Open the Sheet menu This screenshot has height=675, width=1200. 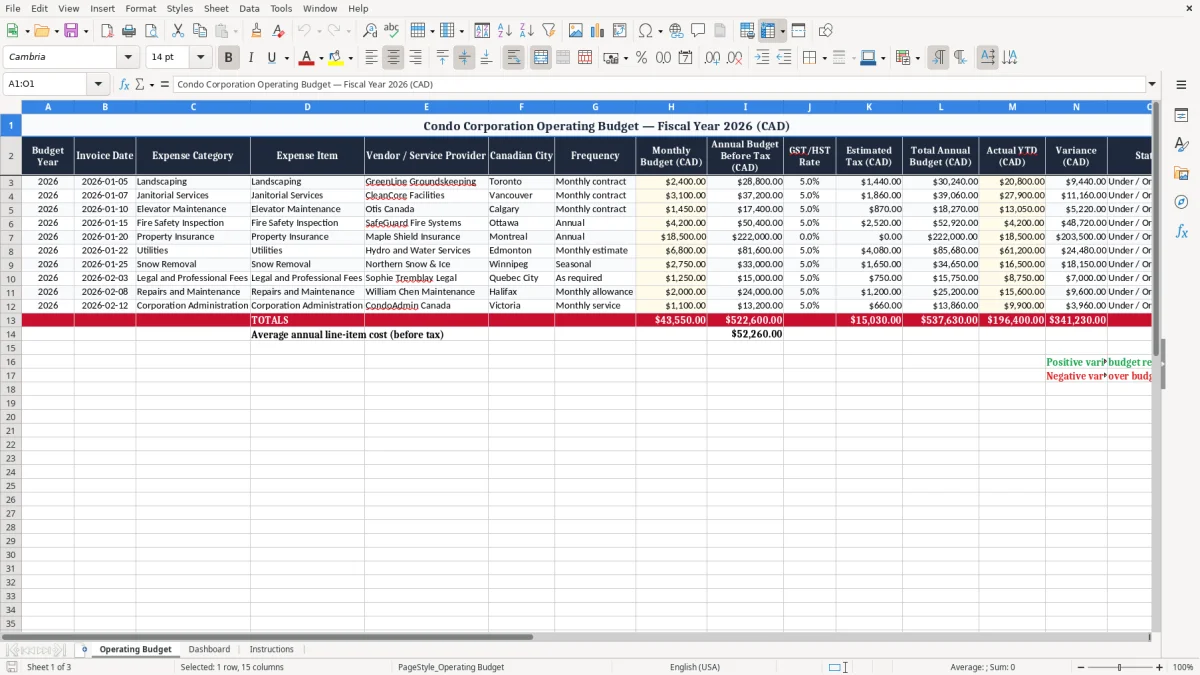pos(216,8)
